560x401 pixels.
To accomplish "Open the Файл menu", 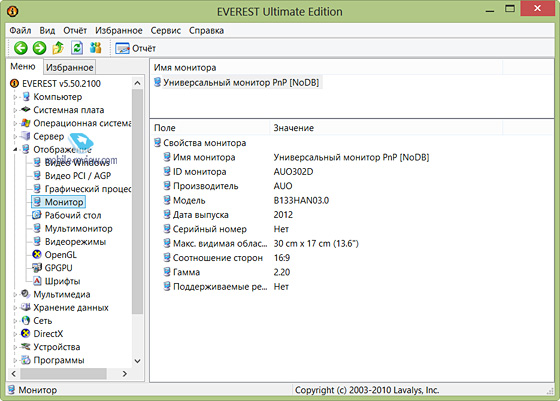I will pos(20,31).
